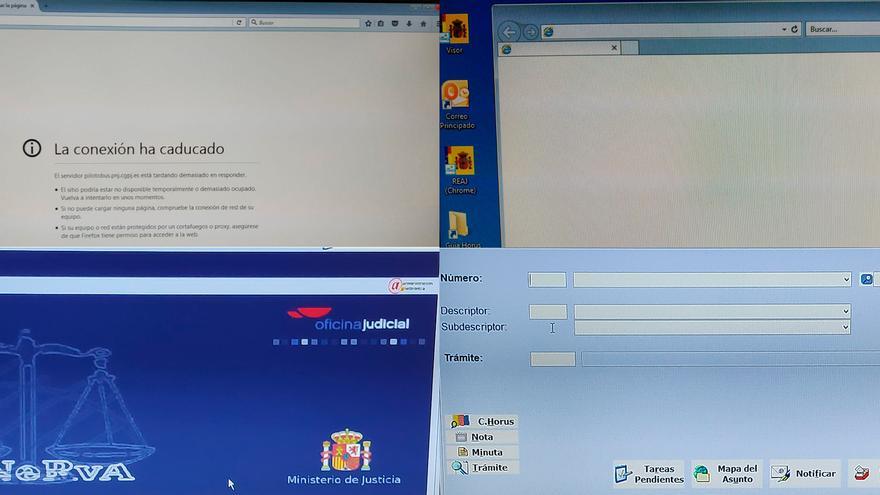
Task: Click the Descriptor code input field
Action: coord(548,312)
